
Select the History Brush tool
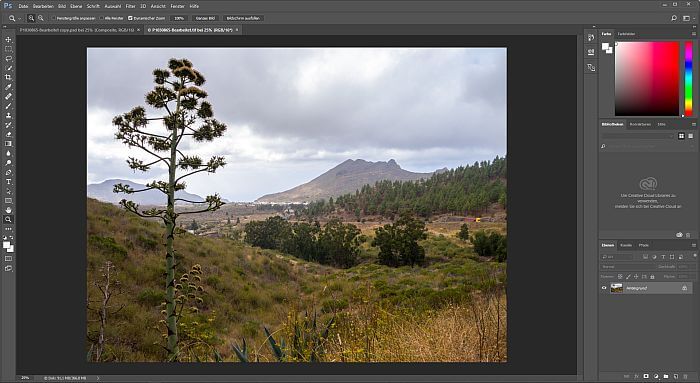click(8, 125)
